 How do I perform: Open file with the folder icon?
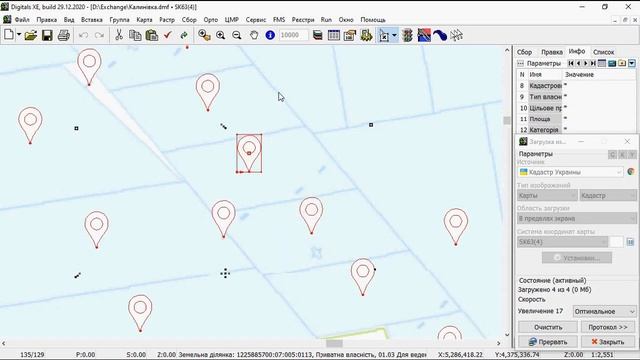point(31,36)
